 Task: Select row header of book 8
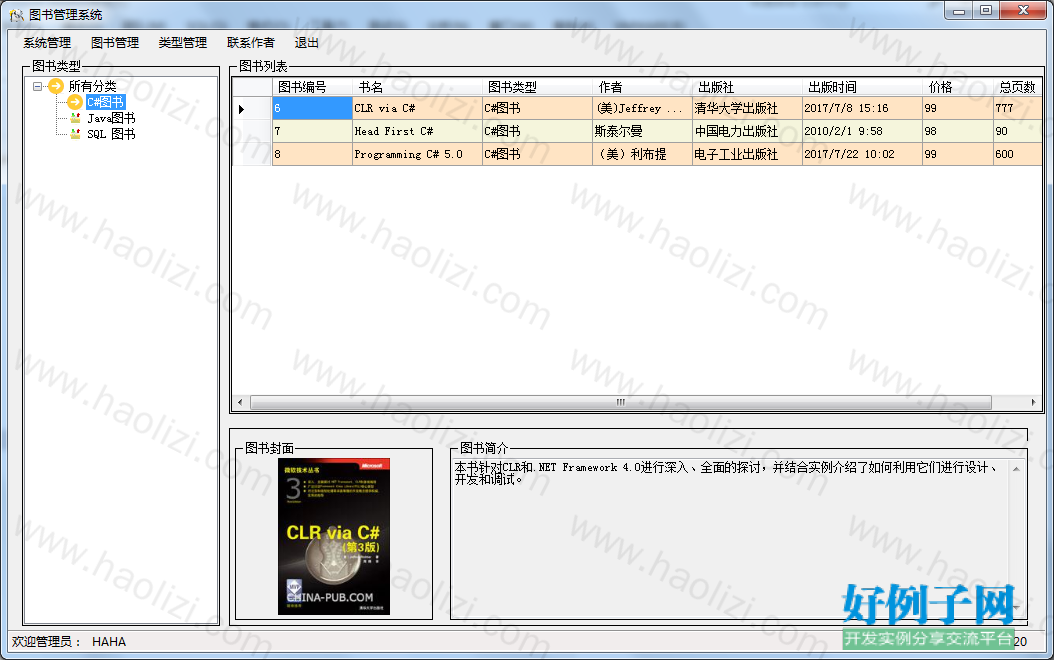click(252, 154)
